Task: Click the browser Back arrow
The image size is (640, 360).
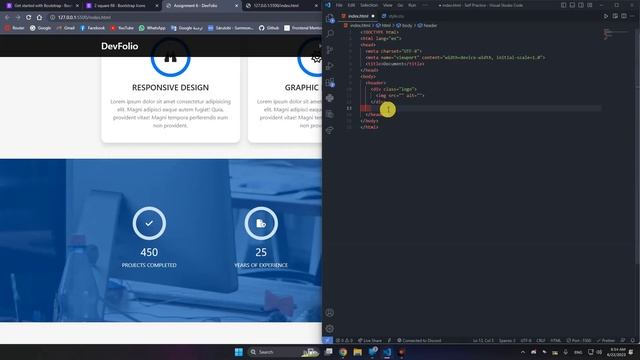Action: pos(7,18)
